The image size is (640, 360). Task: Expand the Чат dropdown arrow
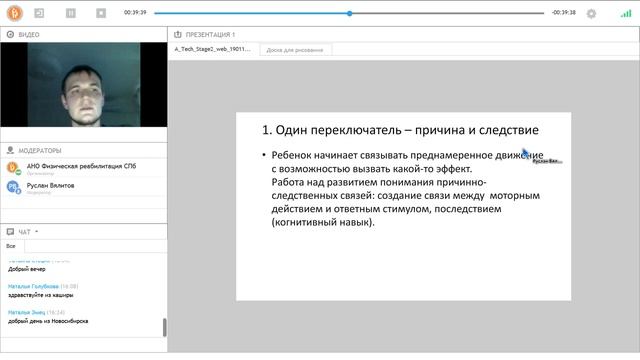(x=37, y=231)
